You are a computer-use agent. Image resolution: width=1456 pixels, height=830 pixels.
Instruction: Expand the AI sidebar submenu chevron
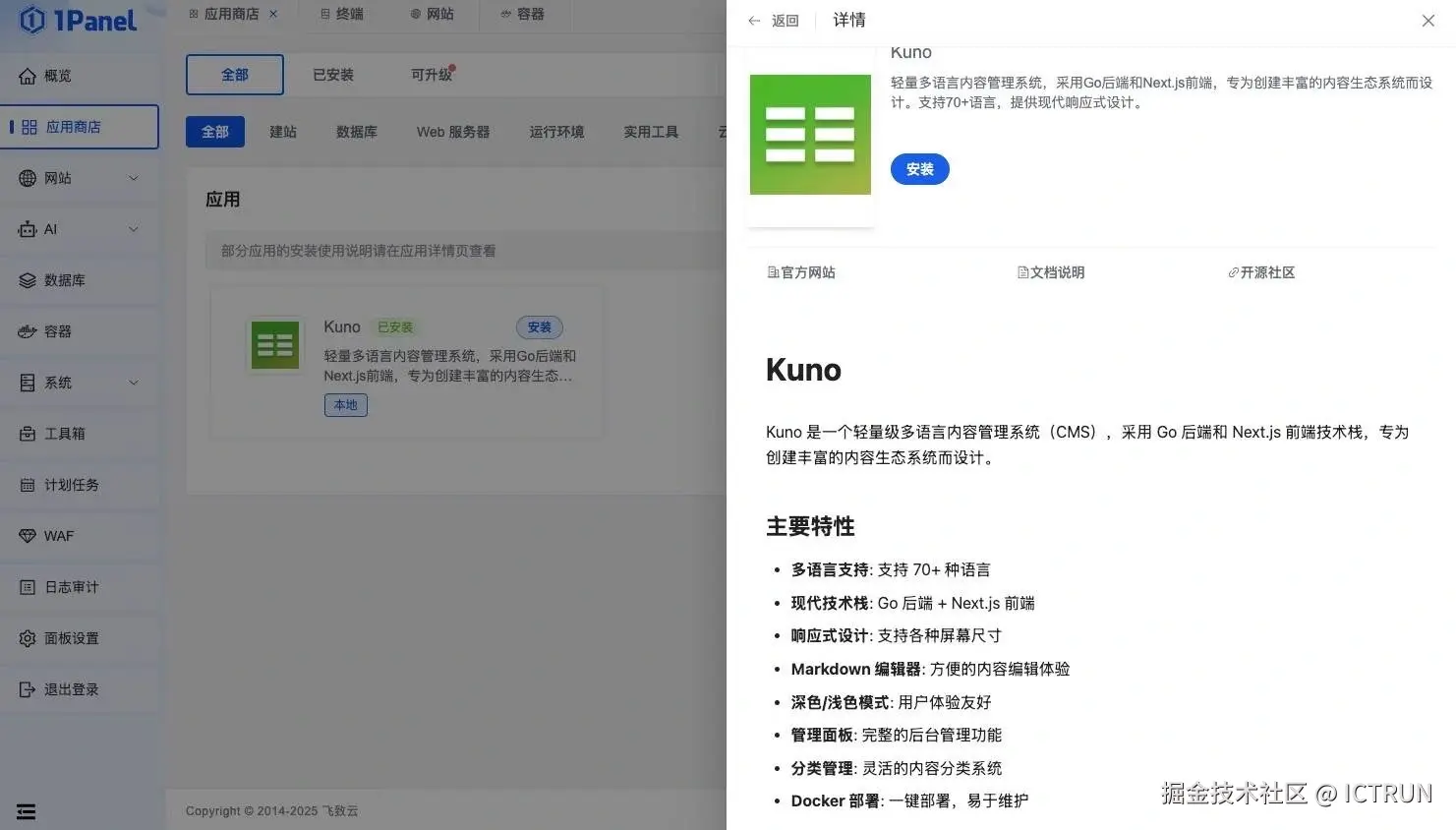134,229
